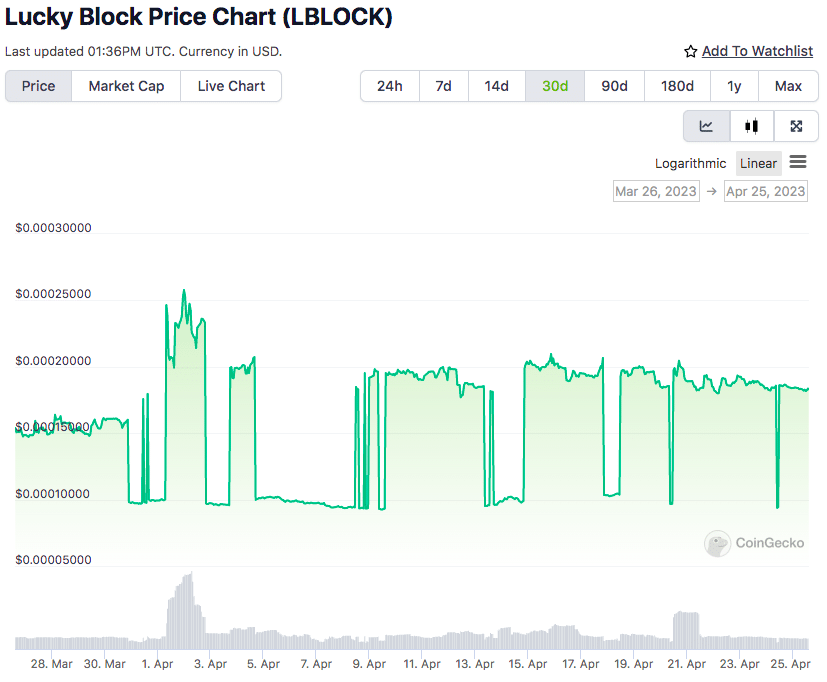The image size is (827, 682).
Task: Toggle Logarithmic scale
Action: click(690, 164)
